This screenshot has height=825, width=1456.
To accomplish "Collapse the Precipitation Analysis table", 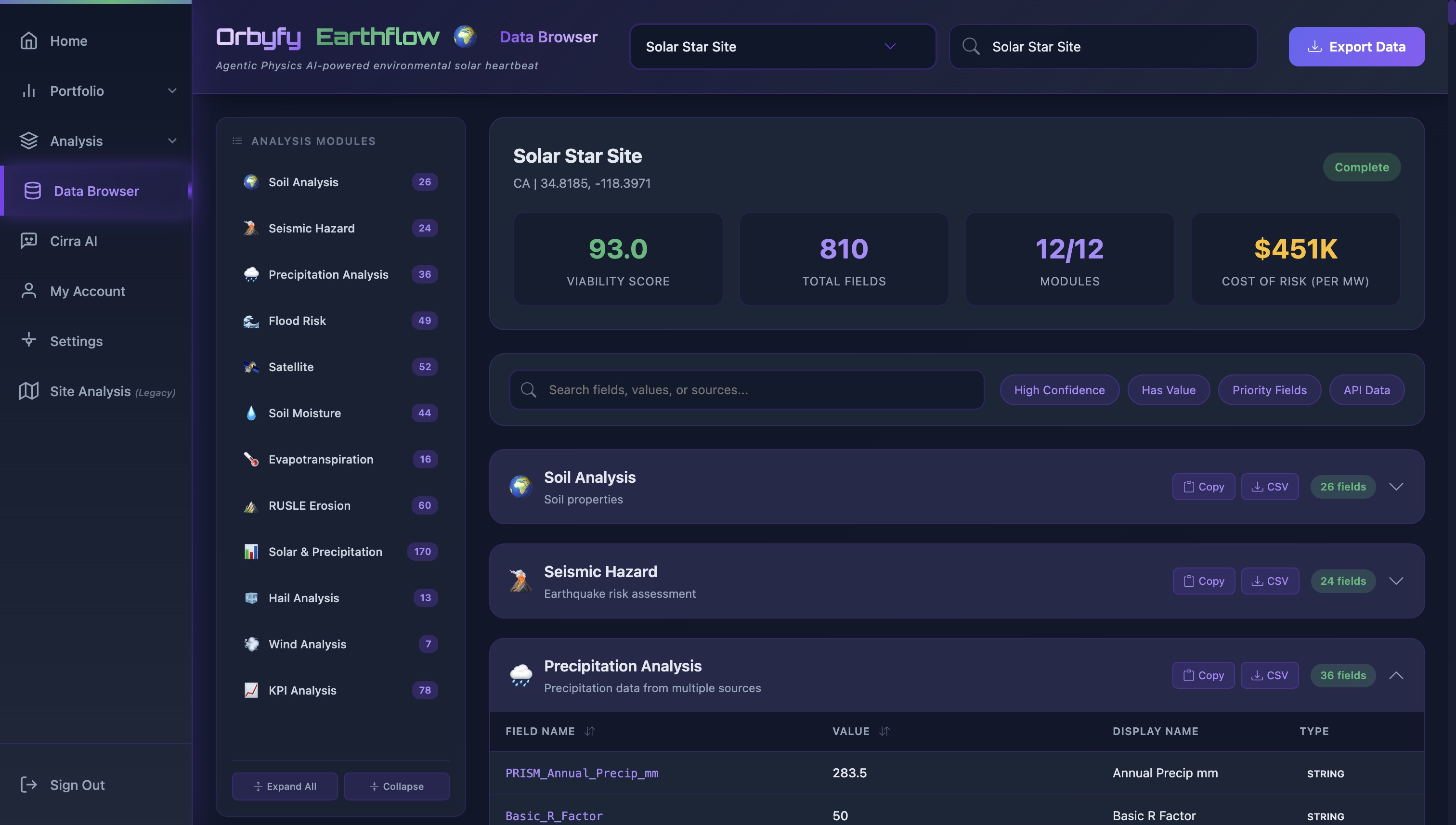I will click(1397, 675).
